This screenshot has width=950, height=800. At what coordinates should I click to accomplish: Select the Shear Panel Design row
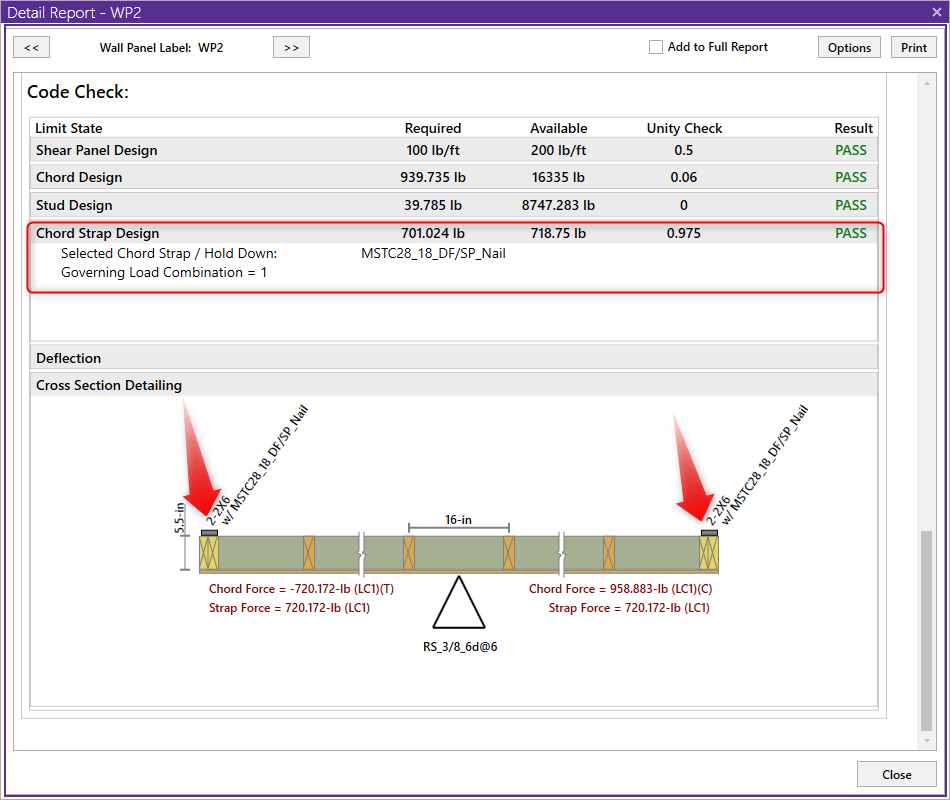97,150
